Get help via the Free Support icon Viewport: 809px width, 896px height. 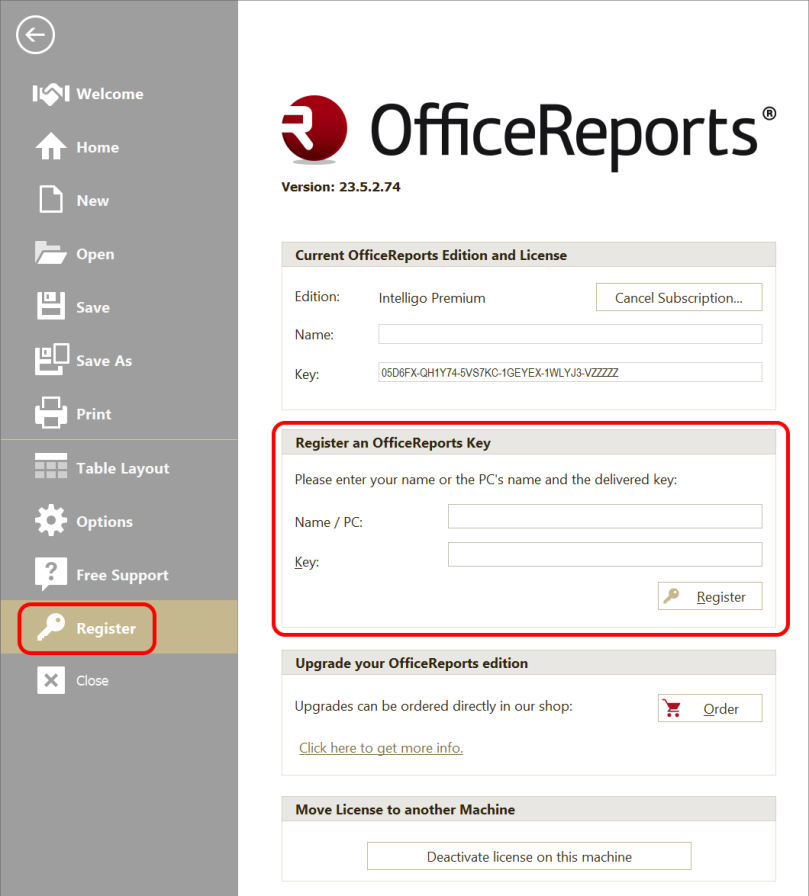[x=50, y=574]
